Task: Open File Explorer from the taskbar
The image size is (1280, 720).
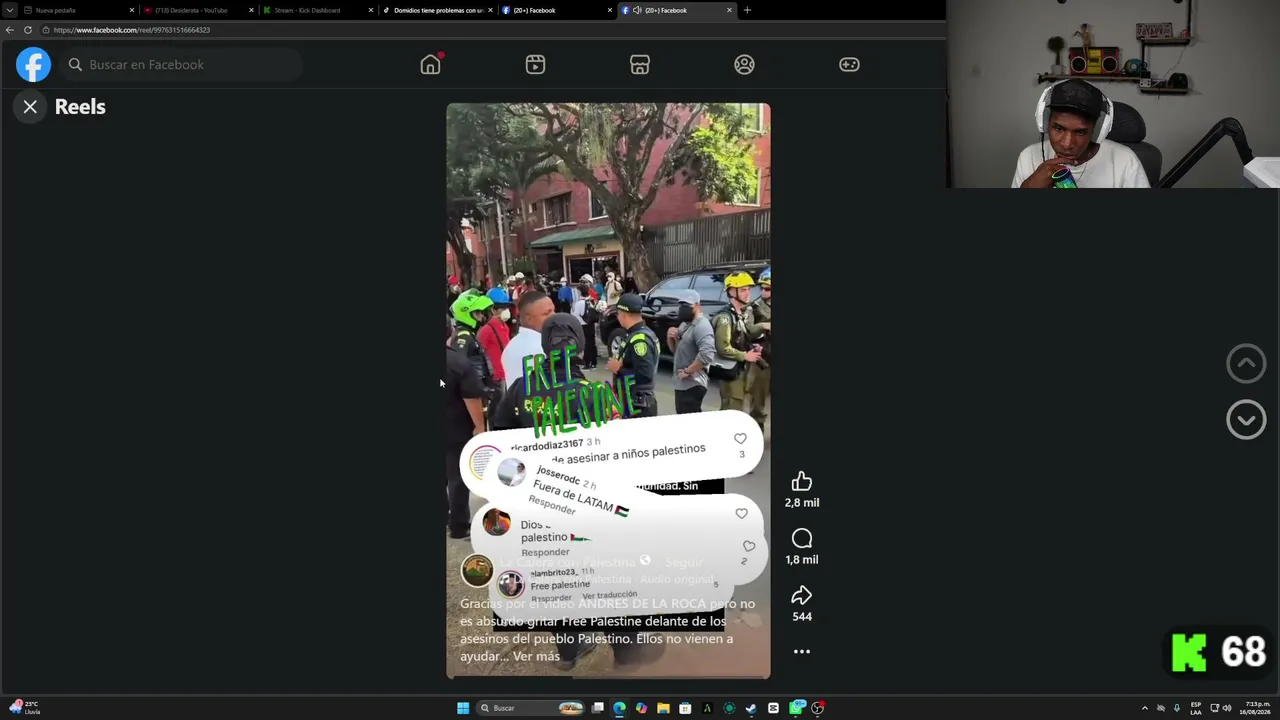Action: (x=663, y=708)
